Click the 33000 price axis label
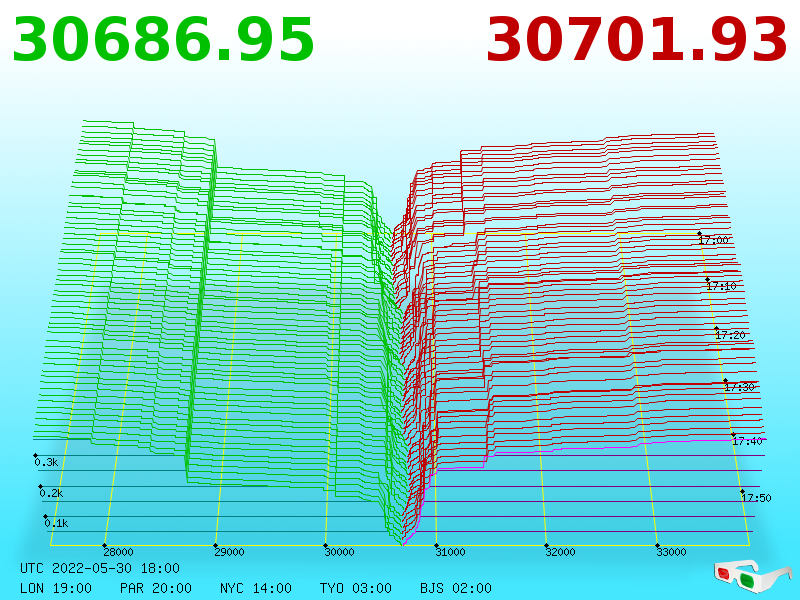 (x=671, y=552)
